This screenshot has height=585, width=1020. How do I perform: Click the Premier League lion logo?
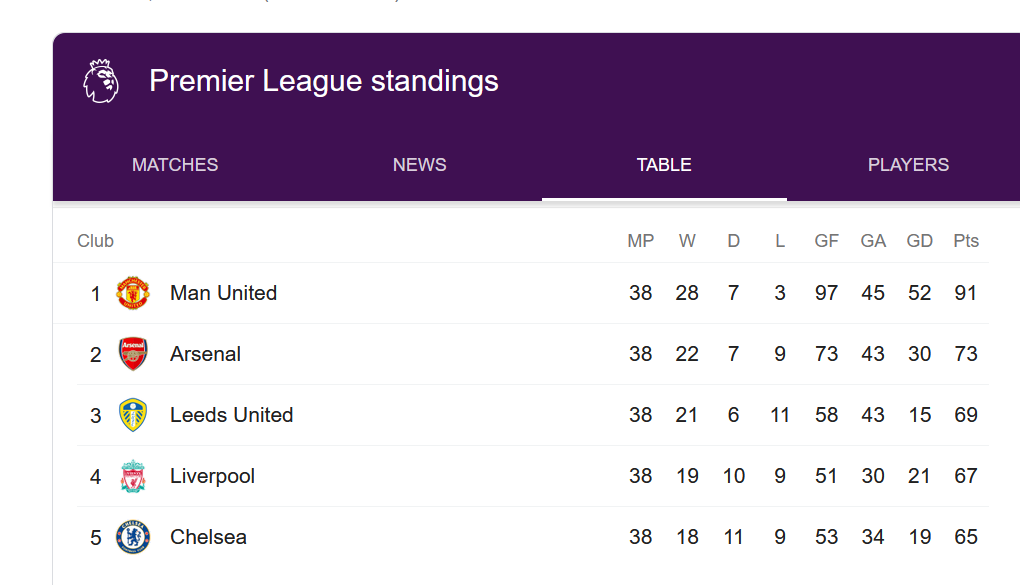point(101,81)
